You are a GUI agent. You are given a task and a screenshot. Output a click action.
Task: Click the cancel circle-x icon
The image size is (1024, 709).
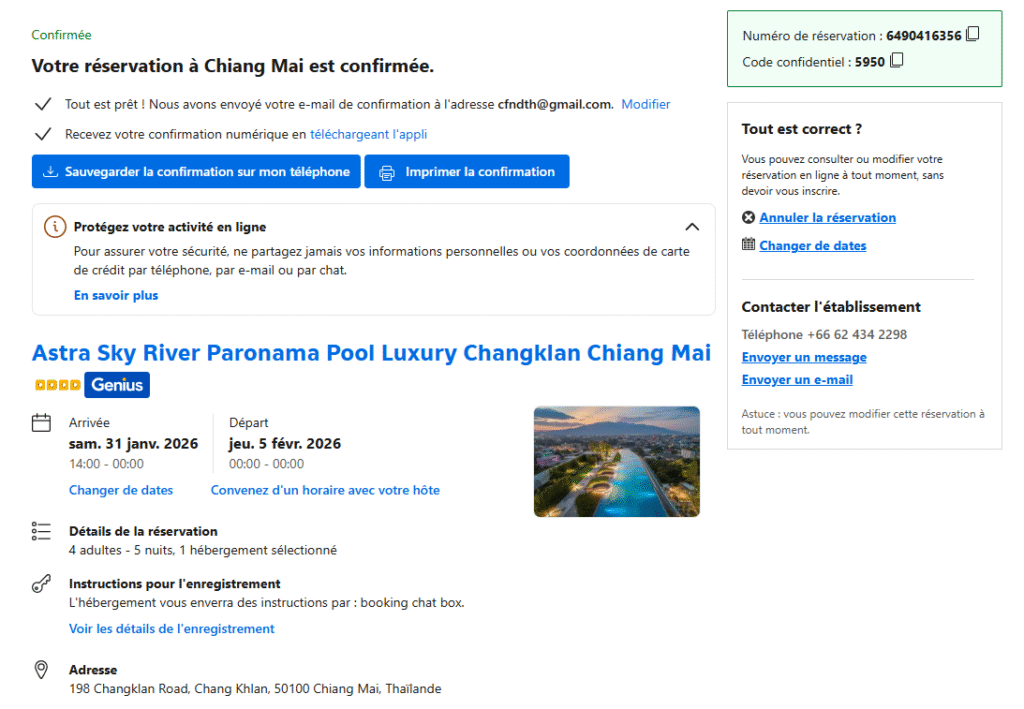pos(748,218)
